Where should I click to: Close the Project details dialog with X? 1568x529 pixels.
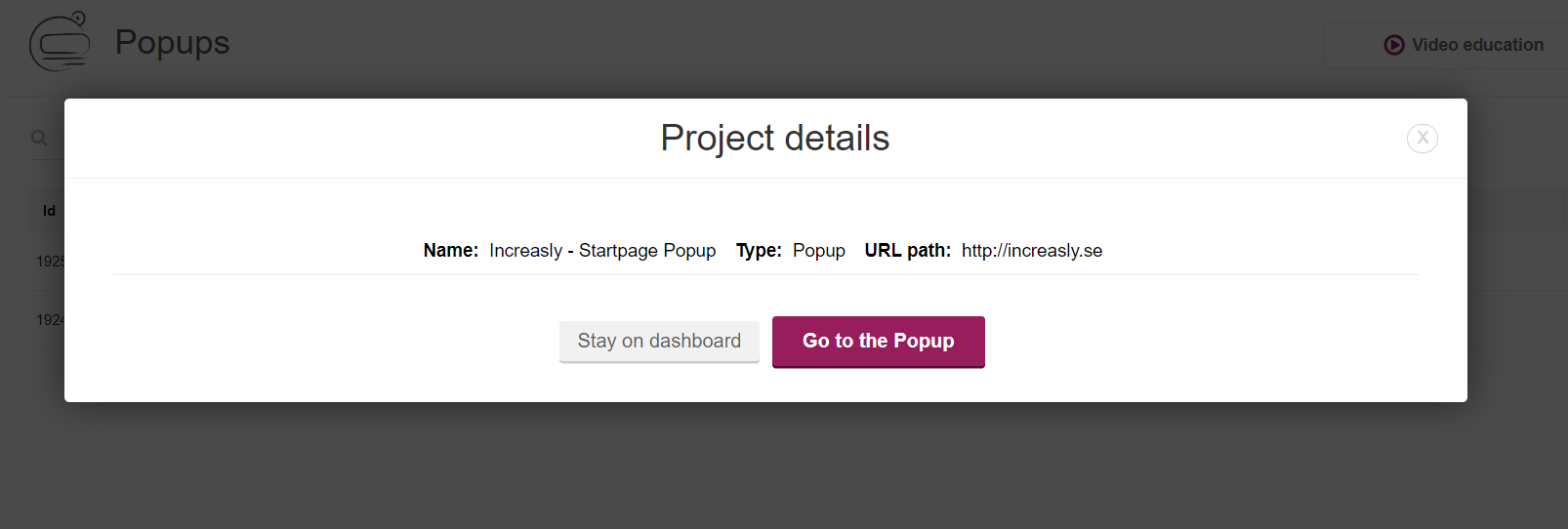click(1423, 139)
